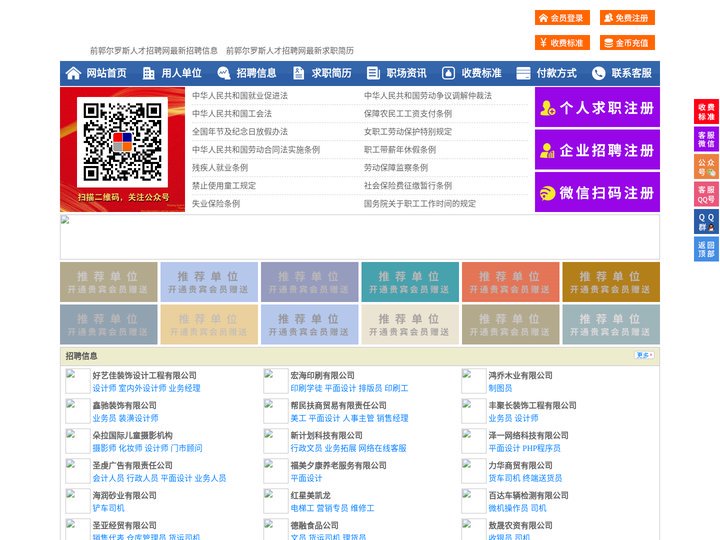
Task: Open 联系客服 in the navbar
Action: tap(631, 73)
